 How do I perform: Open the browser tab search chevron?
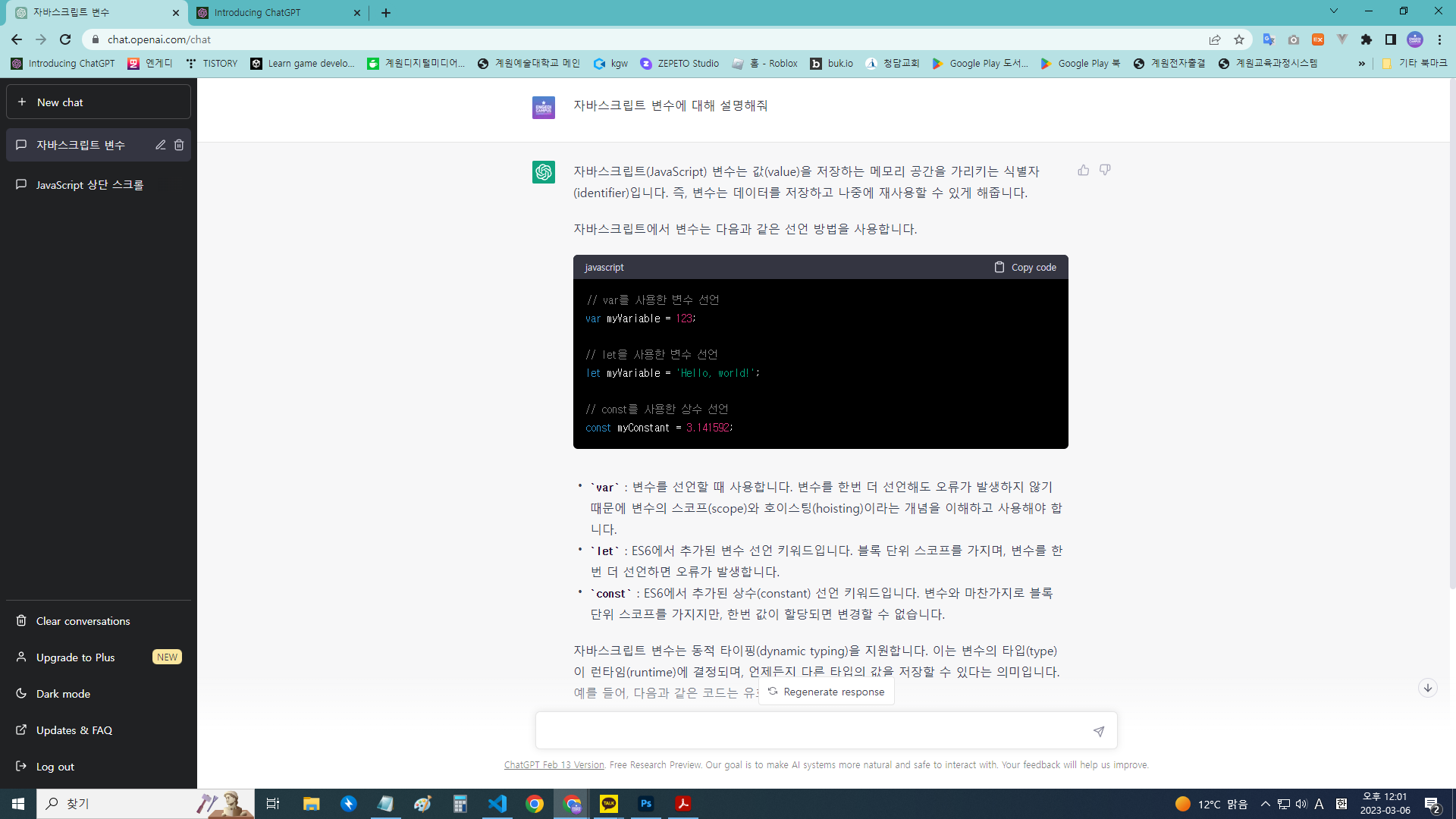(x=1332, y=11)
